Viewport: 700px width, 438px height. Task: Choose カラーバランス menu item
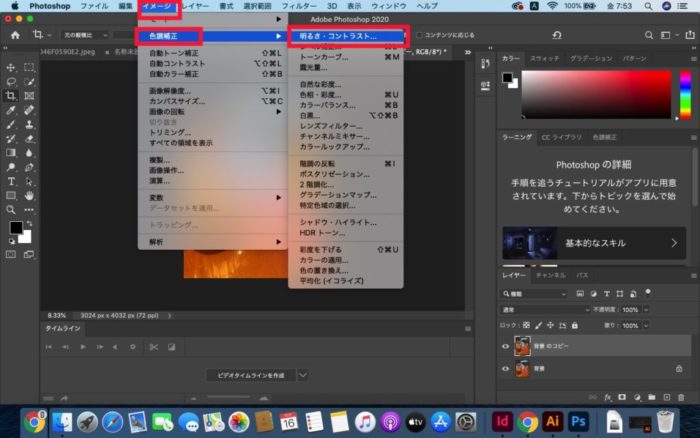click(346, 105)
